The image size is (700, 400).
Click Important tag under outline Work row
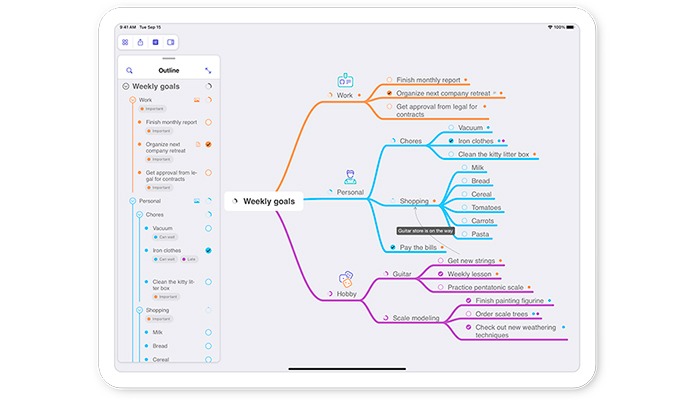[152, 109]
